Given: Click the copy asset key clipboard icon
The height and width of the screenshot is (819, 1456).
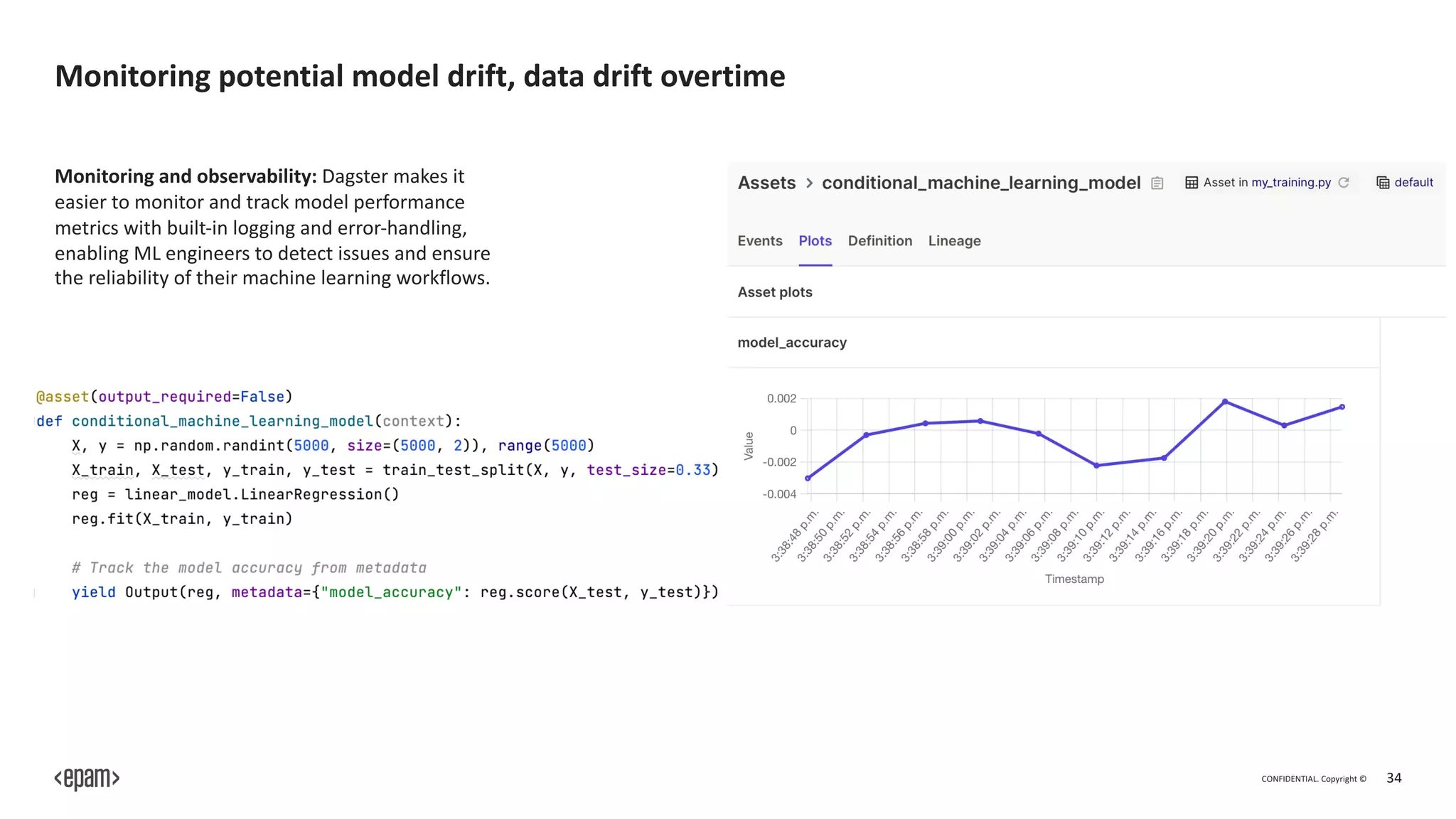Looking at the screenshot, I should [x=1157, y=183].
